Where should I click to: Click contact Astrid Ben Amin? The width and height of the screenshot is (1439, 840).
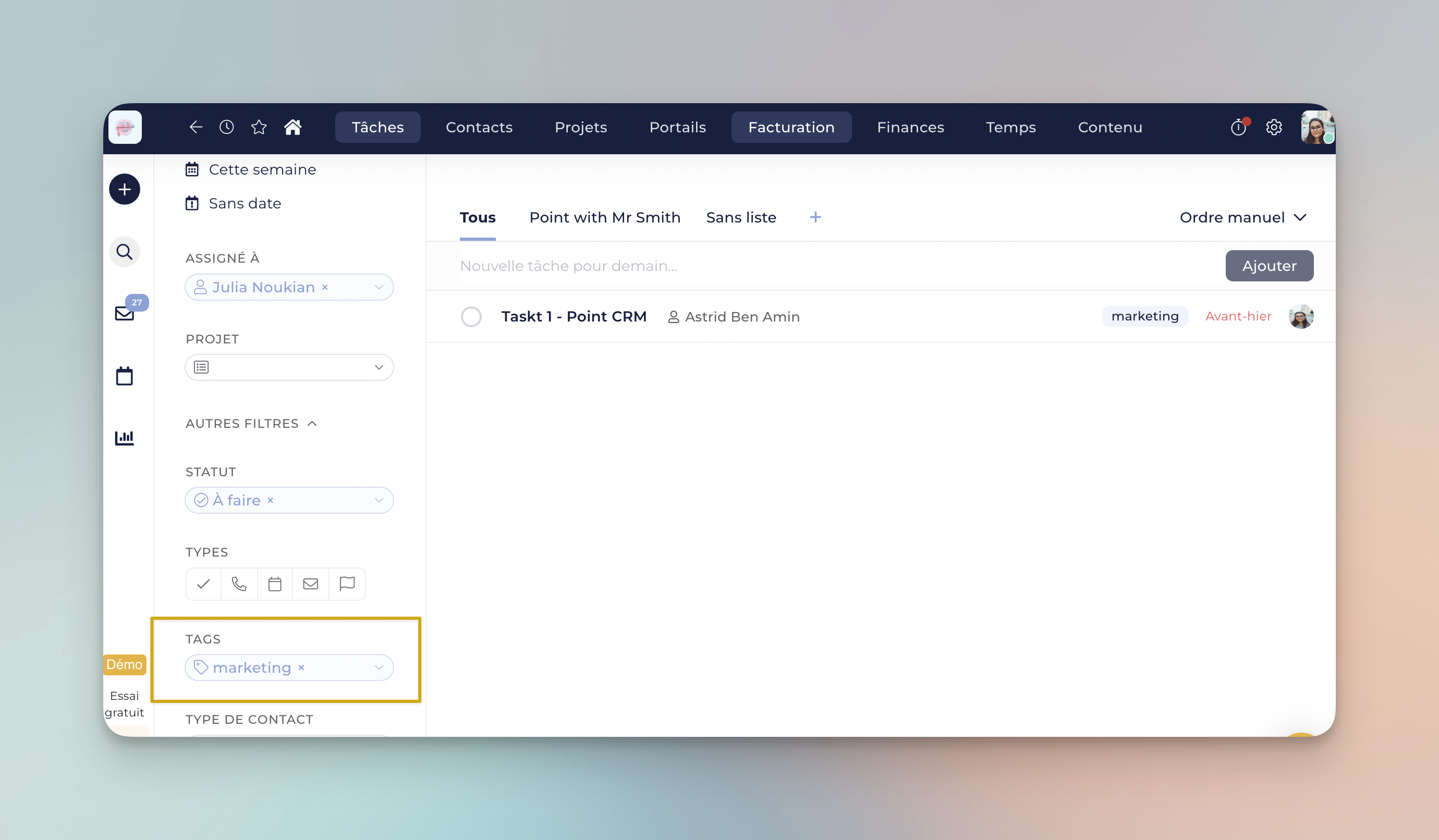(734, 317)
